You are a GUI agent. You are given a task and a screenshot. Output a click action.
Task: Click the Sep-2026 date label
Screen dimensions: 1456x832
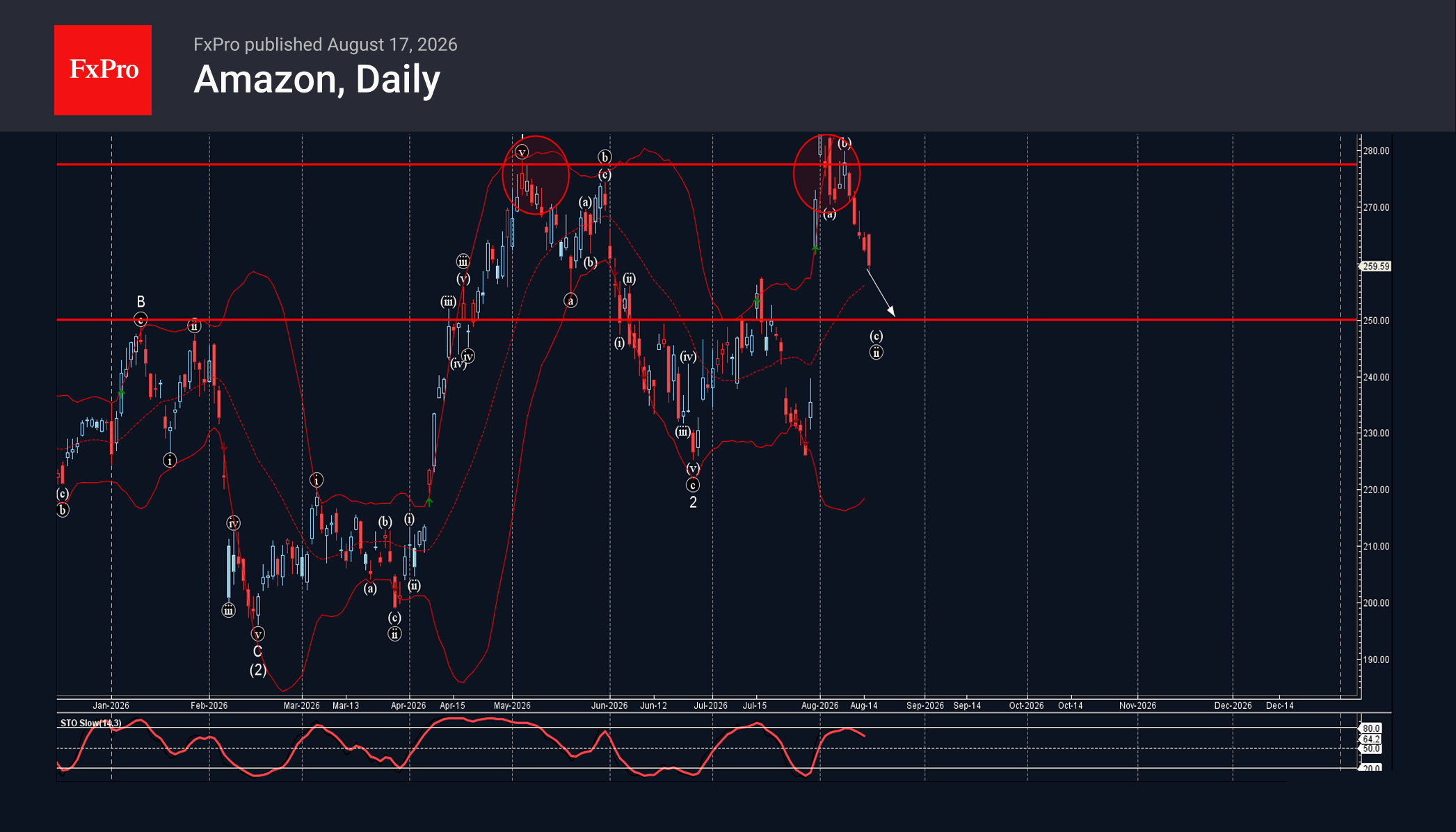click(925, 705)
